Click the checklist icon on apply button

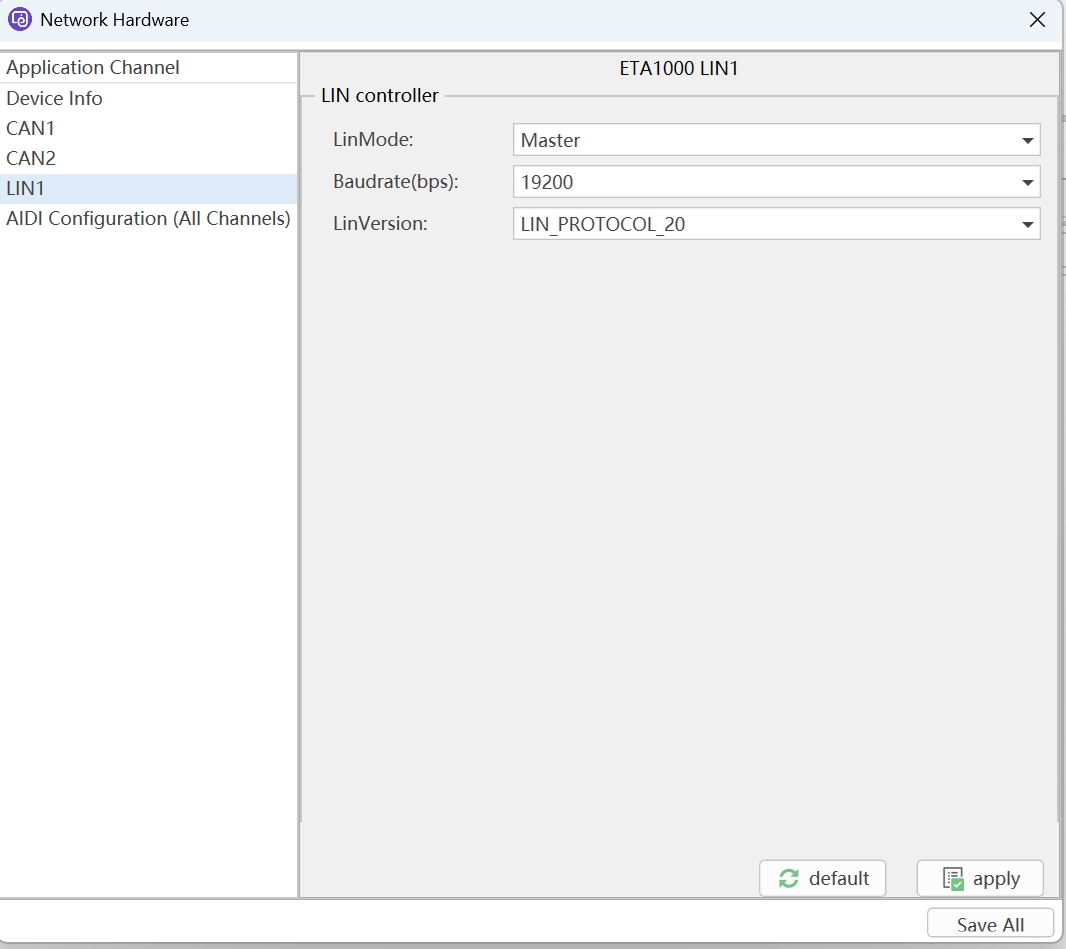point(953,879)
